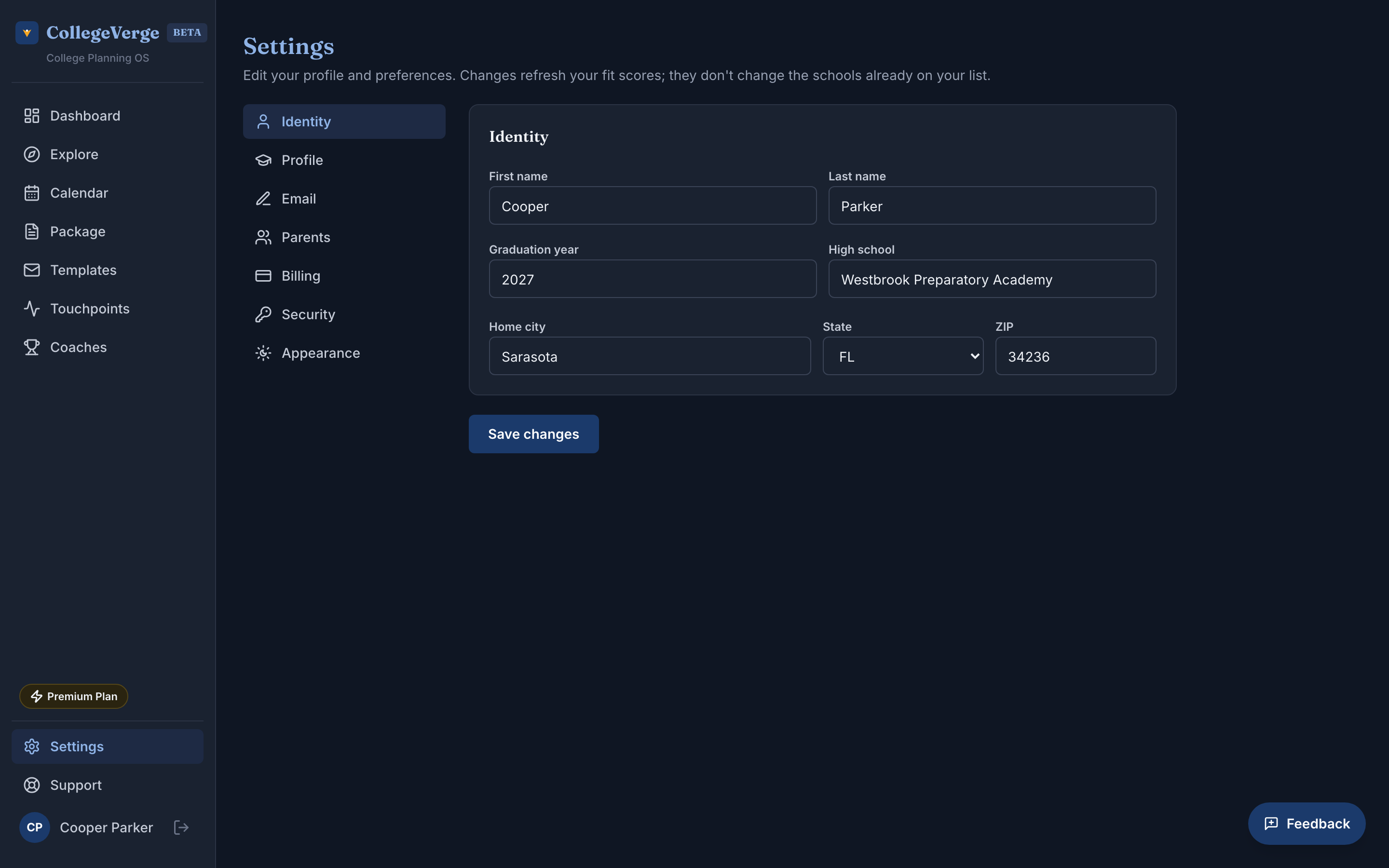Click the CollegeVerge logo icon
The image size is (1389, 868).
pyautogui.click(x=27, y=33)
